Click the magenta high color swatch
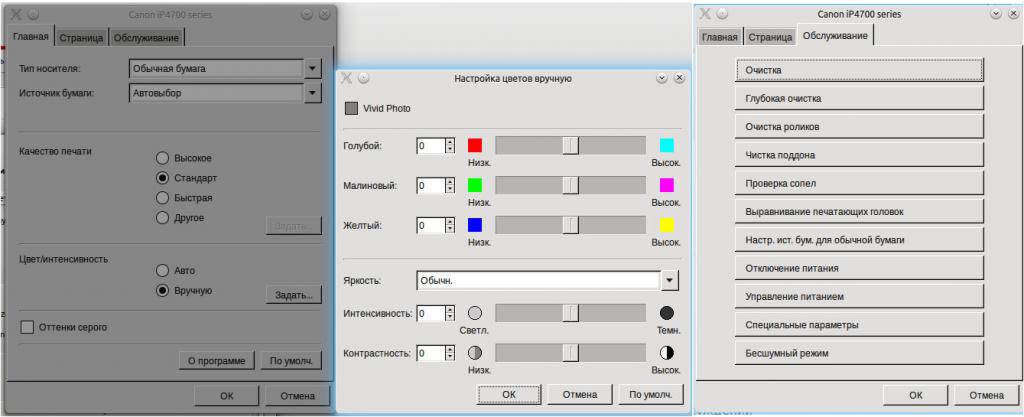Screen dimensions: 1024x417 (666, 185)
